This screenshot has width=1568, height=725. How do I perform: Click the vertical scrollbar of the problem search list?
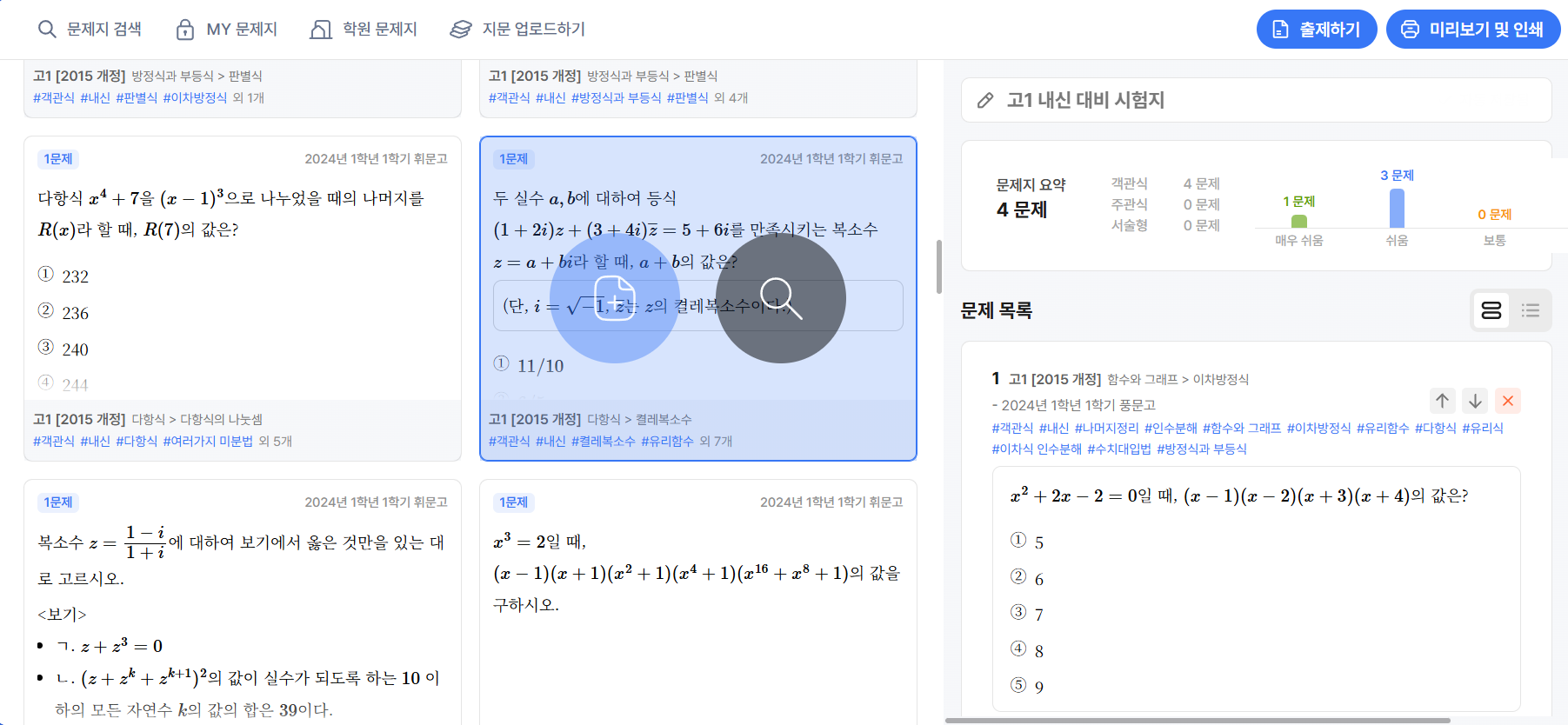click(939, 267)
